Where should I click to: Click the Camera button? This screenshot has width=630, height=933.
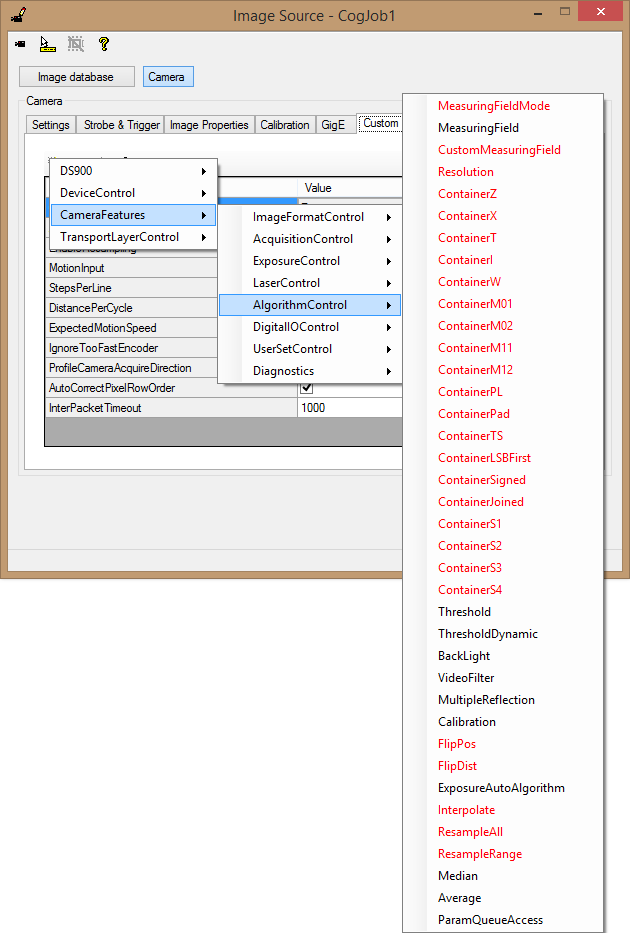click(166, 77)
